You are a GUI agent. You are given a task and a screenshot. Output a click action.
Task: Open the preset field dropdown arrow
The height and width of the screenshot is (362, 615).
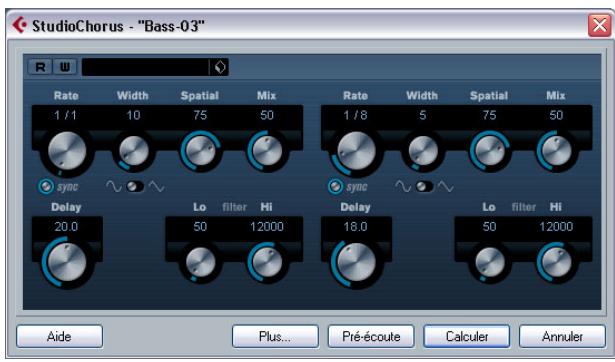220,67
